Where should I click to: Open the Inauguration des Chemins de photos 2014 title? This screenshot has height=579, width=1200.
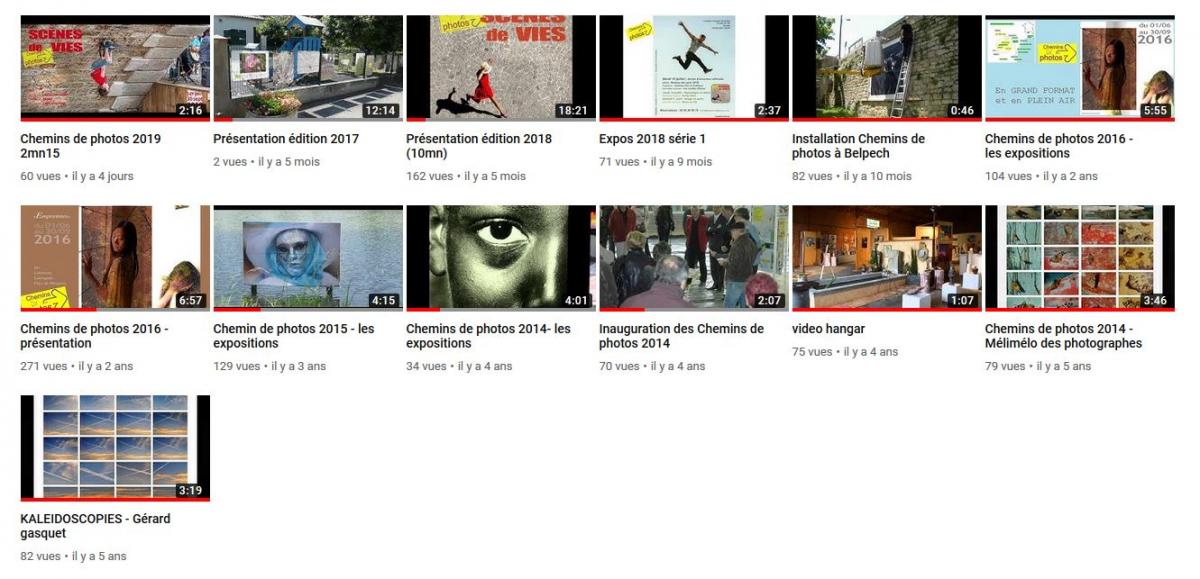pos(681,336)
